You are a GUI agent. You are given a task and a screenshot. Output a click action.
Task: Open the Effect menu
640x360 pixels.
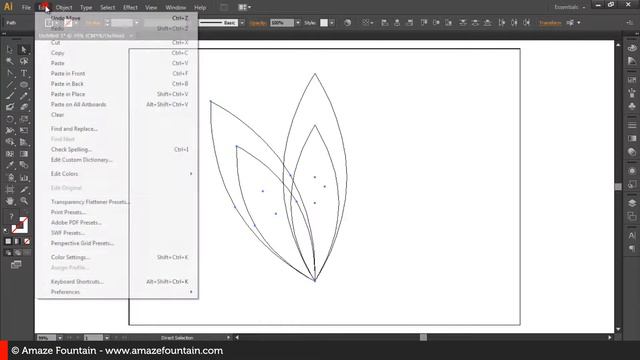click(130, 7)
